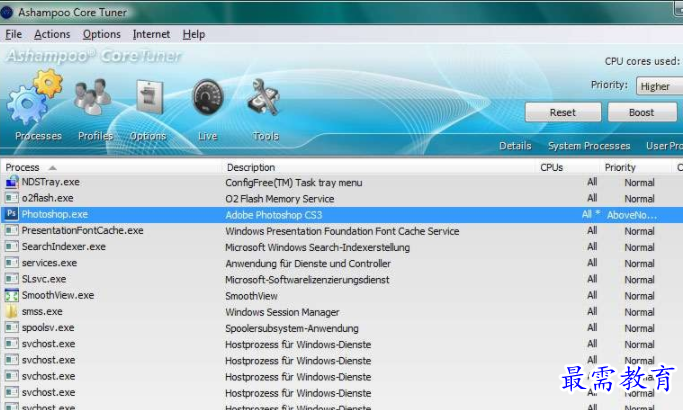Click the o2flash.exe process icon

pyautogui.click(x=12, y=198)
